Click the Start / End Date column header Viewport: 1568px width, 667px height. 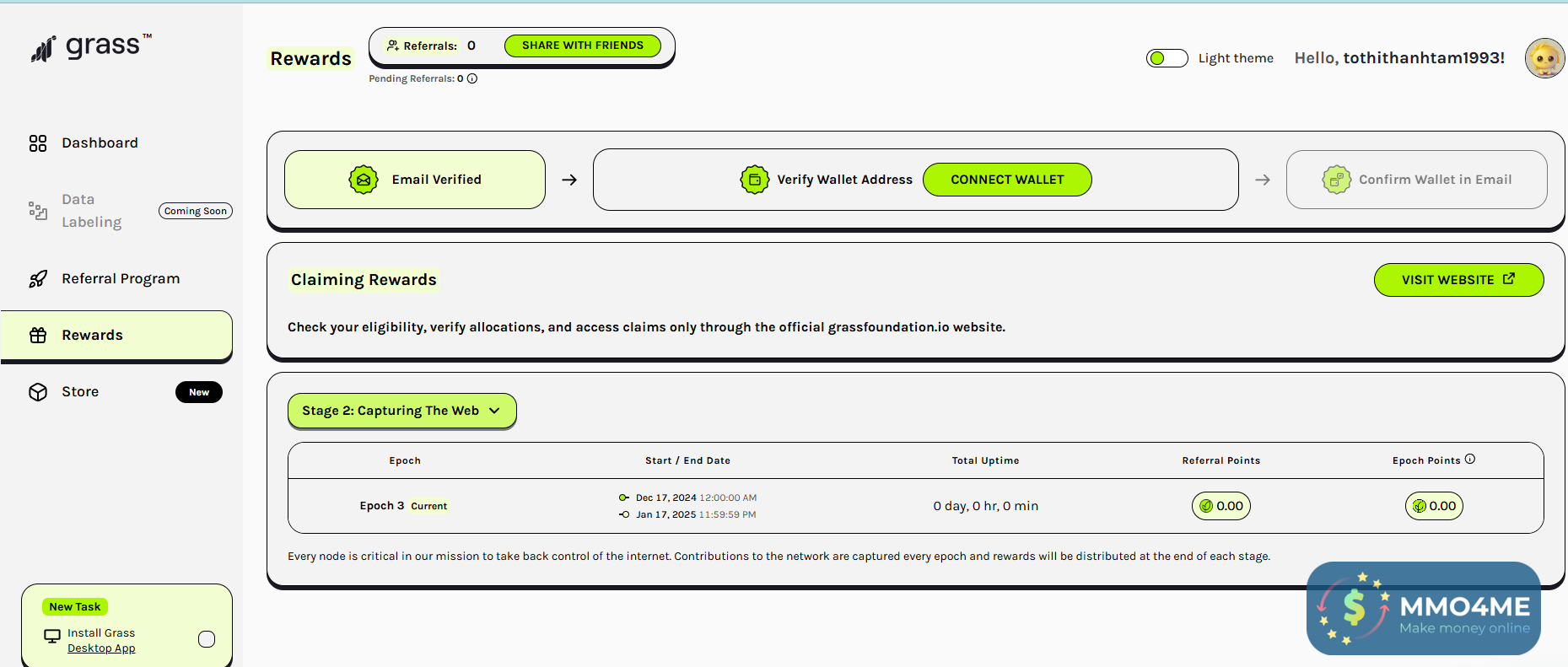688,460
